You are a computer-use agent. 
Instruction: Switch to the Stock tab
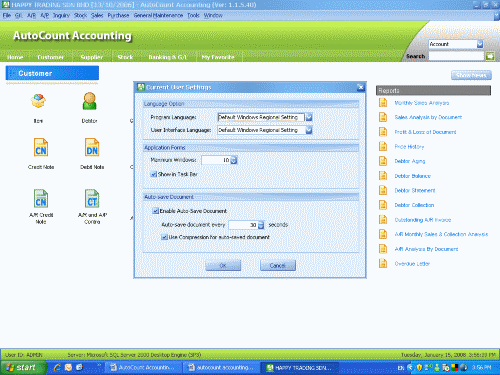coord(125,57)
